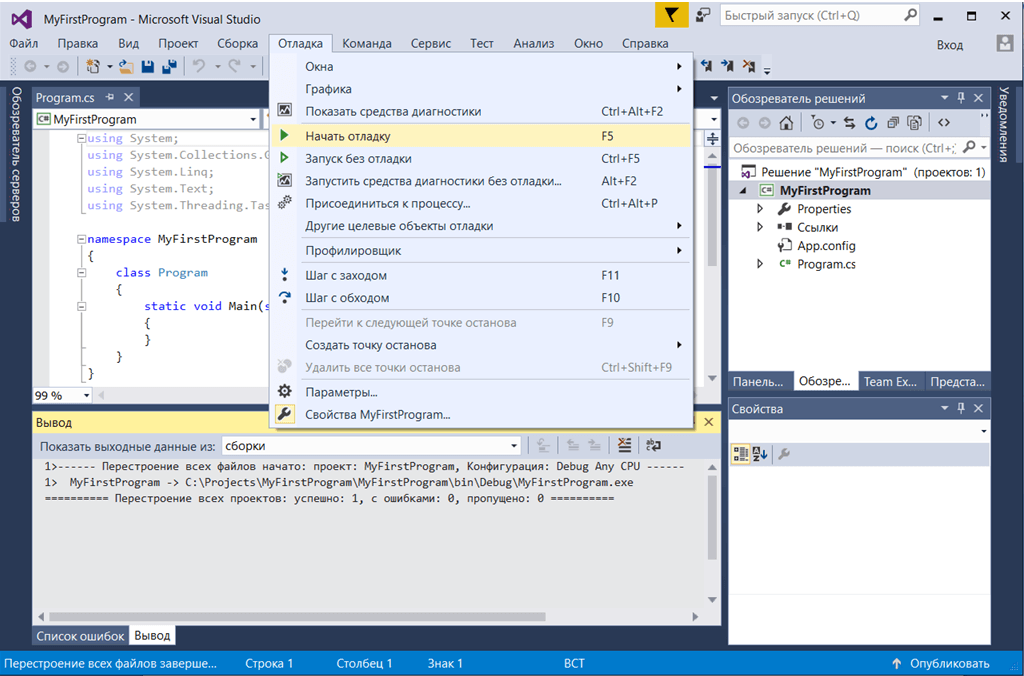This screenshot has width=1024, height=676.
Task: Switch to Панель... tab
Action: coord(758,381)
